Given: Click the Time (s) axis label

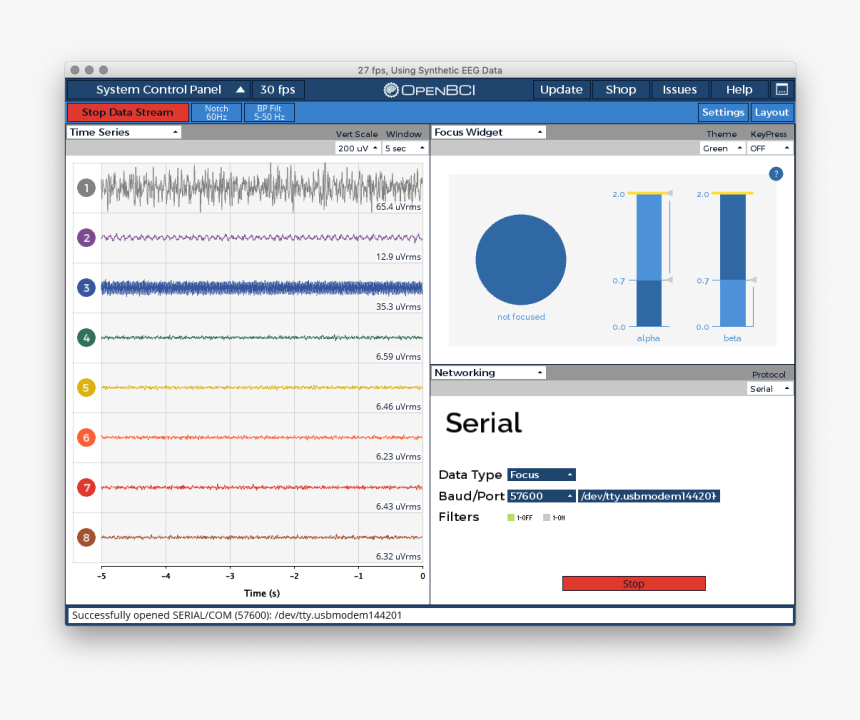Looking at the screenshot, I should click(262, 593).
